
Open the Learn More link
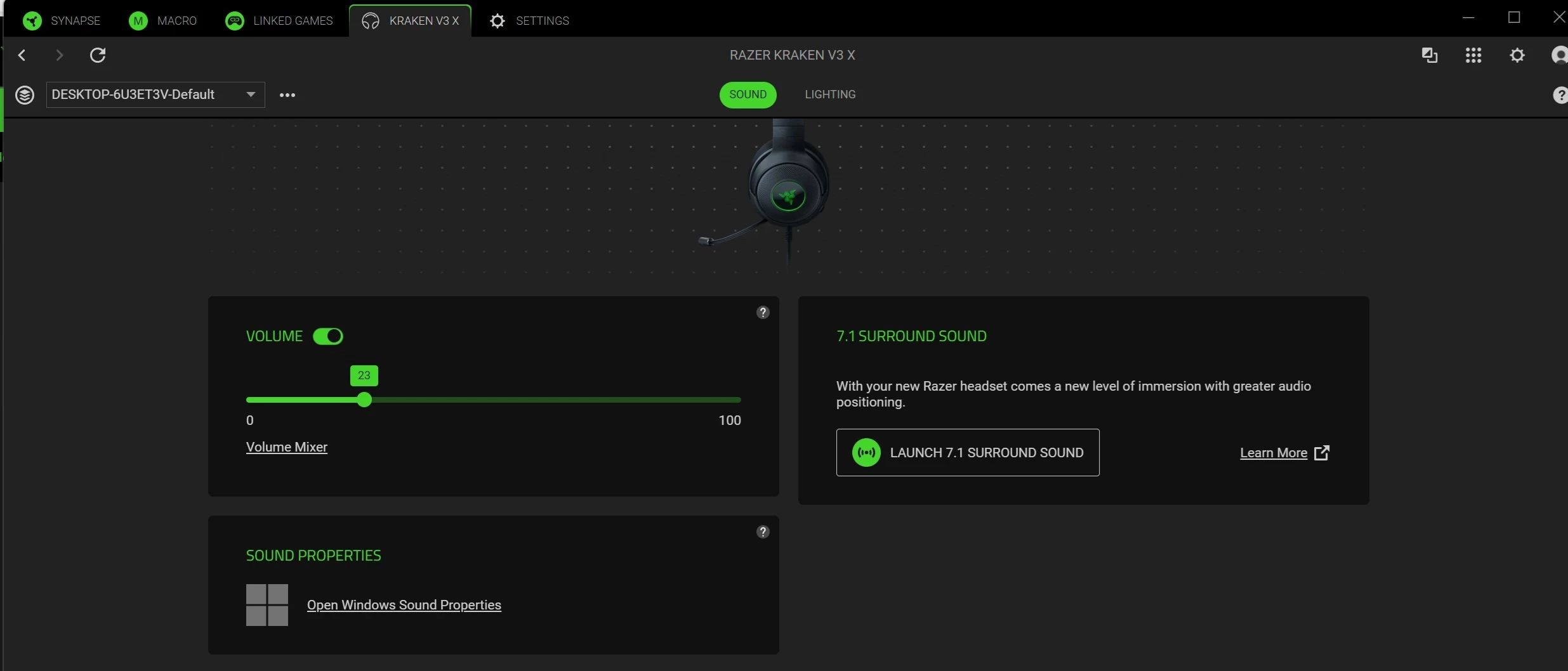tap(1274, 453)
